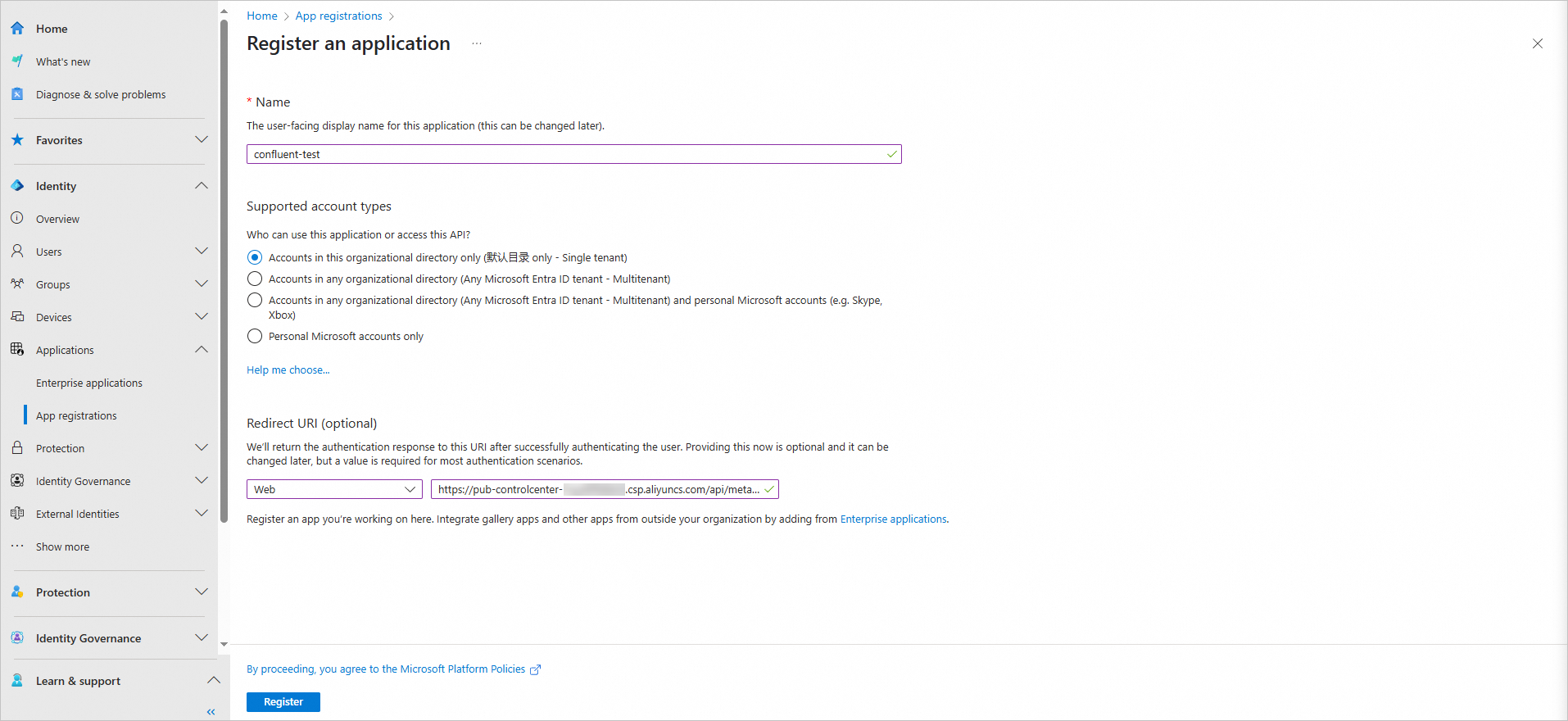Click the Learn & support icon

(17, 680)
